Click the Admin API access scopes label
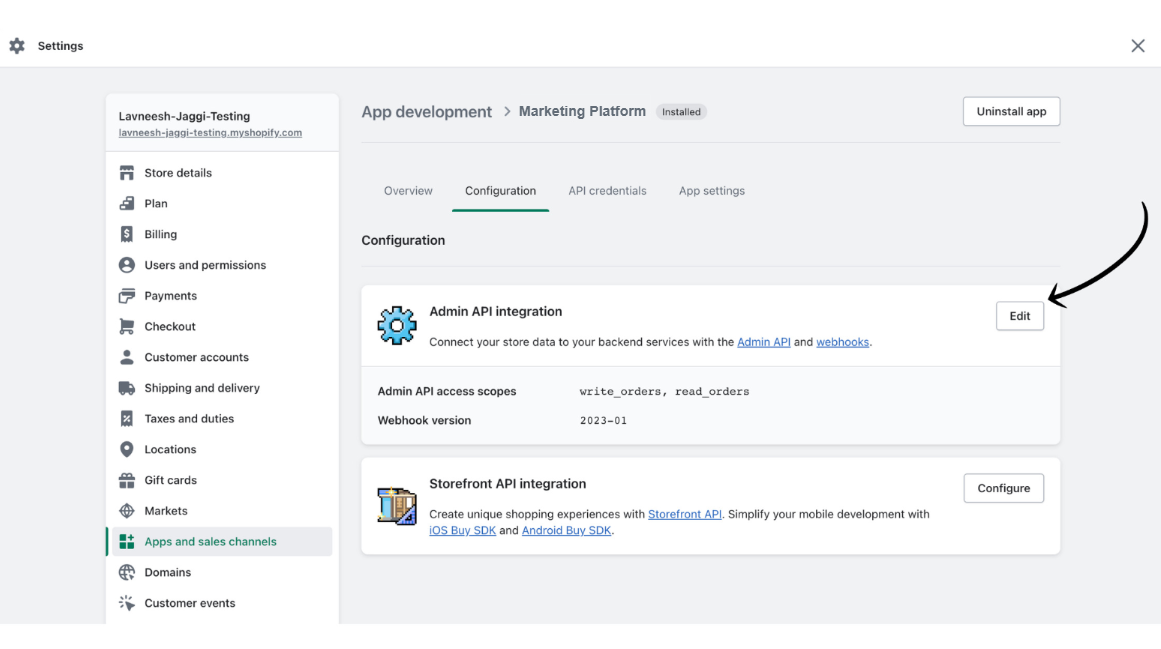Screen dimensions: 1161x649 [447, 391]
